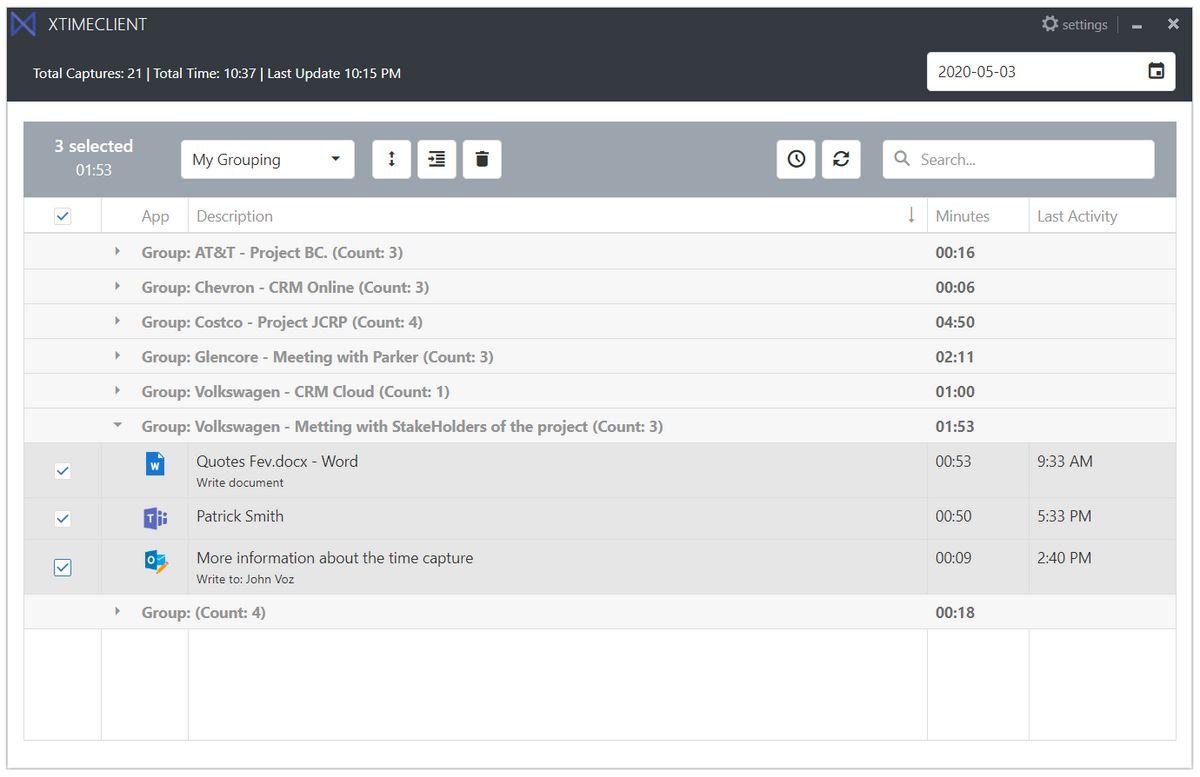This screenshot has height=777, width=1200.
Task: Click the App column header
Action: 155,216
